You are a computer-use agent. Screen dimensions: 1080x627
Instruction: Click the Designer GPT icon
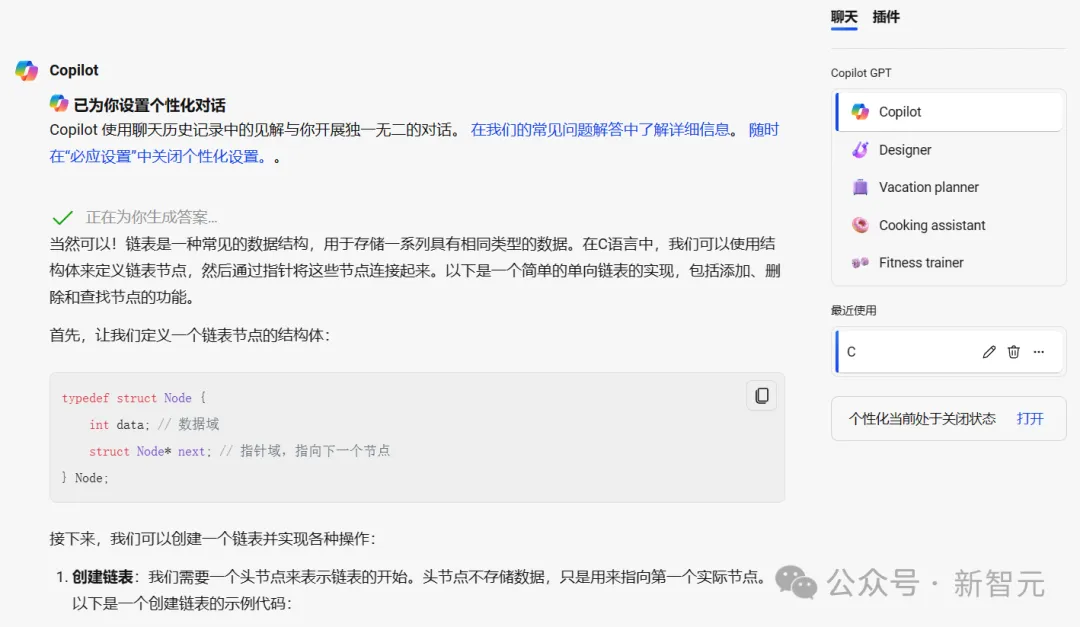(x=860, y=150)
